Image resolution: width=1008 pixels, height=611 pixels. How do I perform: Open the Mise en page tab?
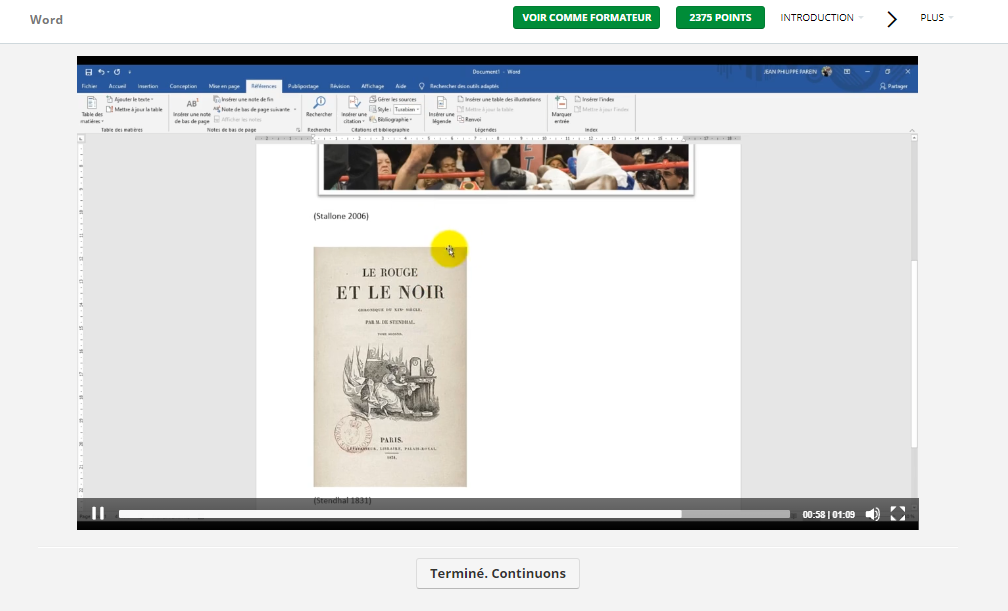click(x=224, y=86)
